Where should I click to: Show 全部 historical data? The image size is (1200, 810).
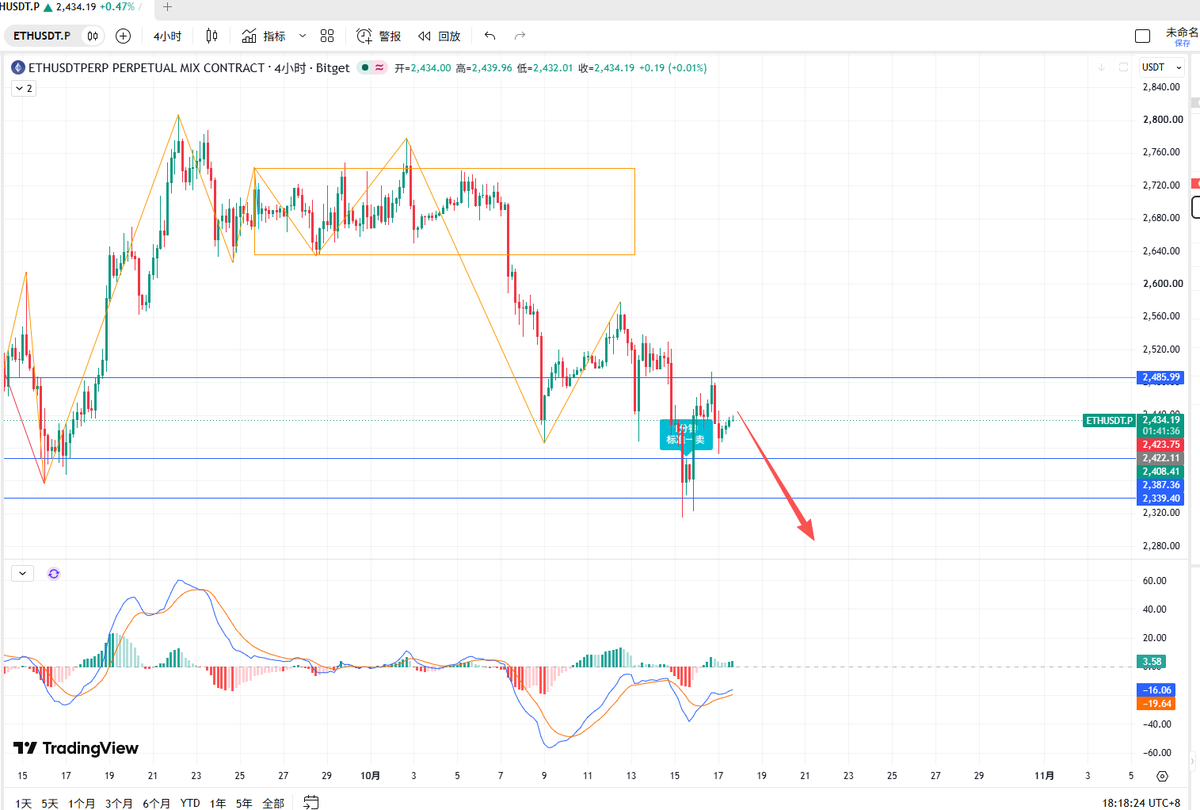point(272,803)
